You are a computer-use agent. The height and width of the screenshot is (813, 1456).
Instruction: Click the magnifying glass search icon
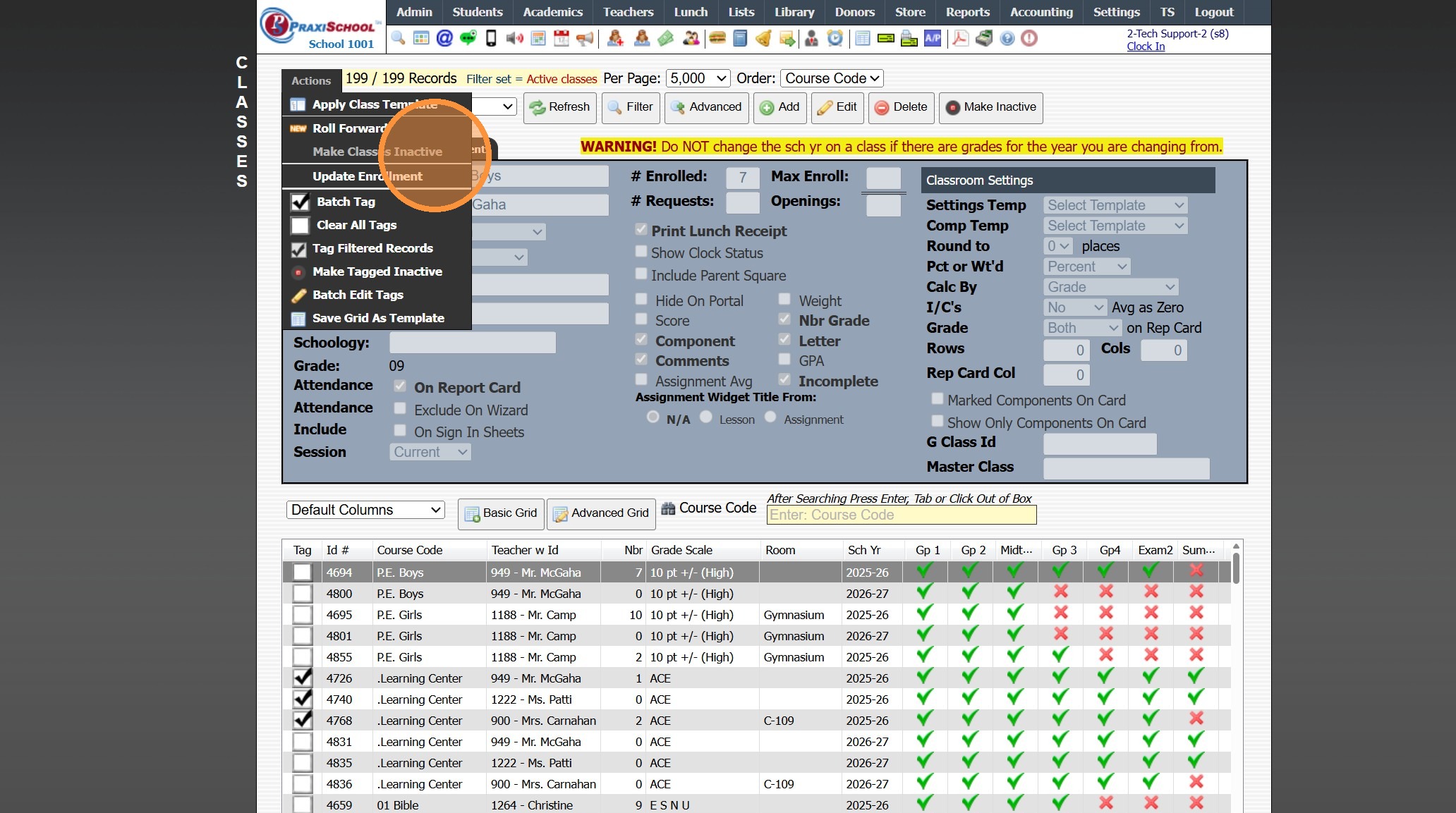pyautogui.click(x=398, y=38)
